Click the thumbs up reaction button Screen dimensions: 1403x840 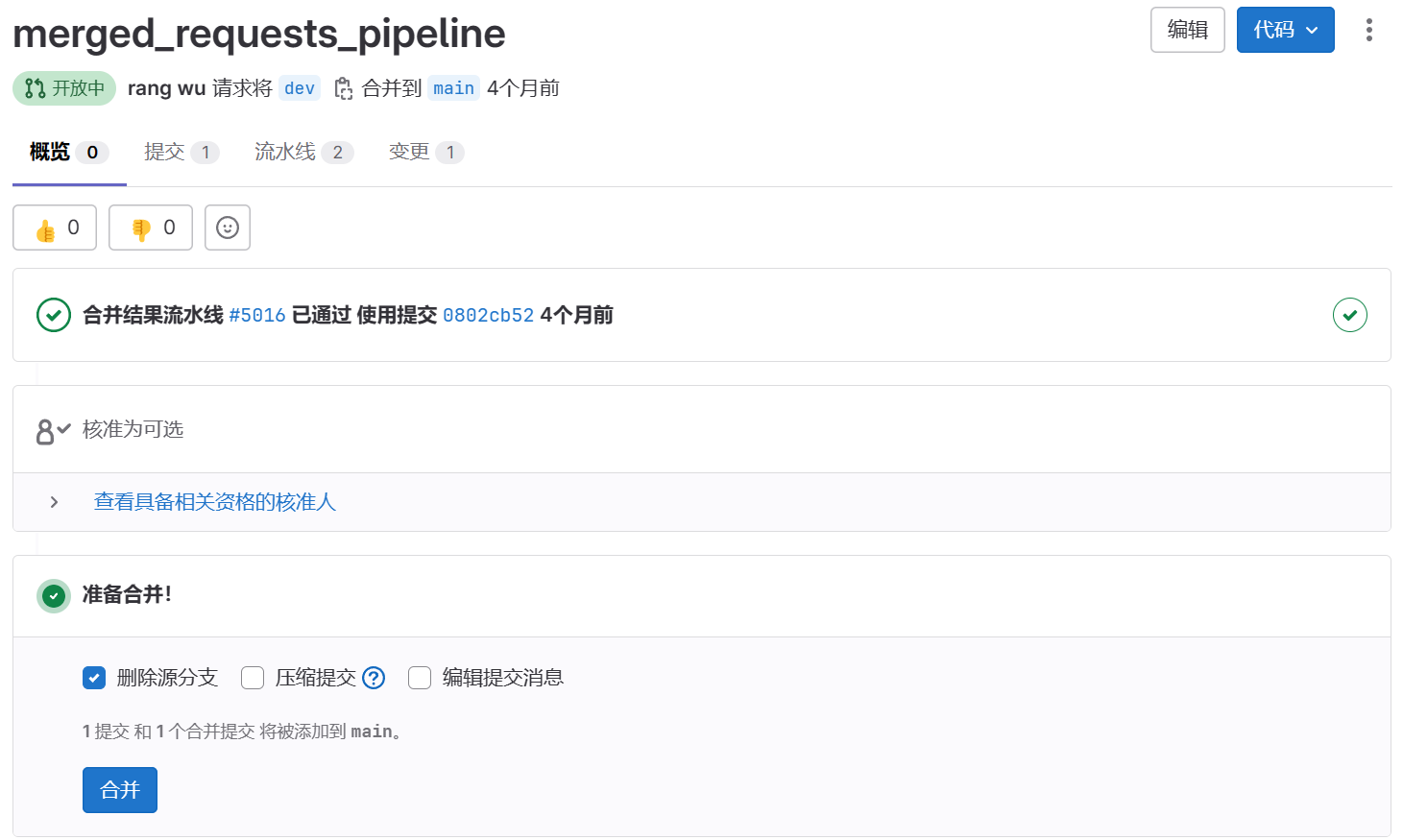[55, 228]
